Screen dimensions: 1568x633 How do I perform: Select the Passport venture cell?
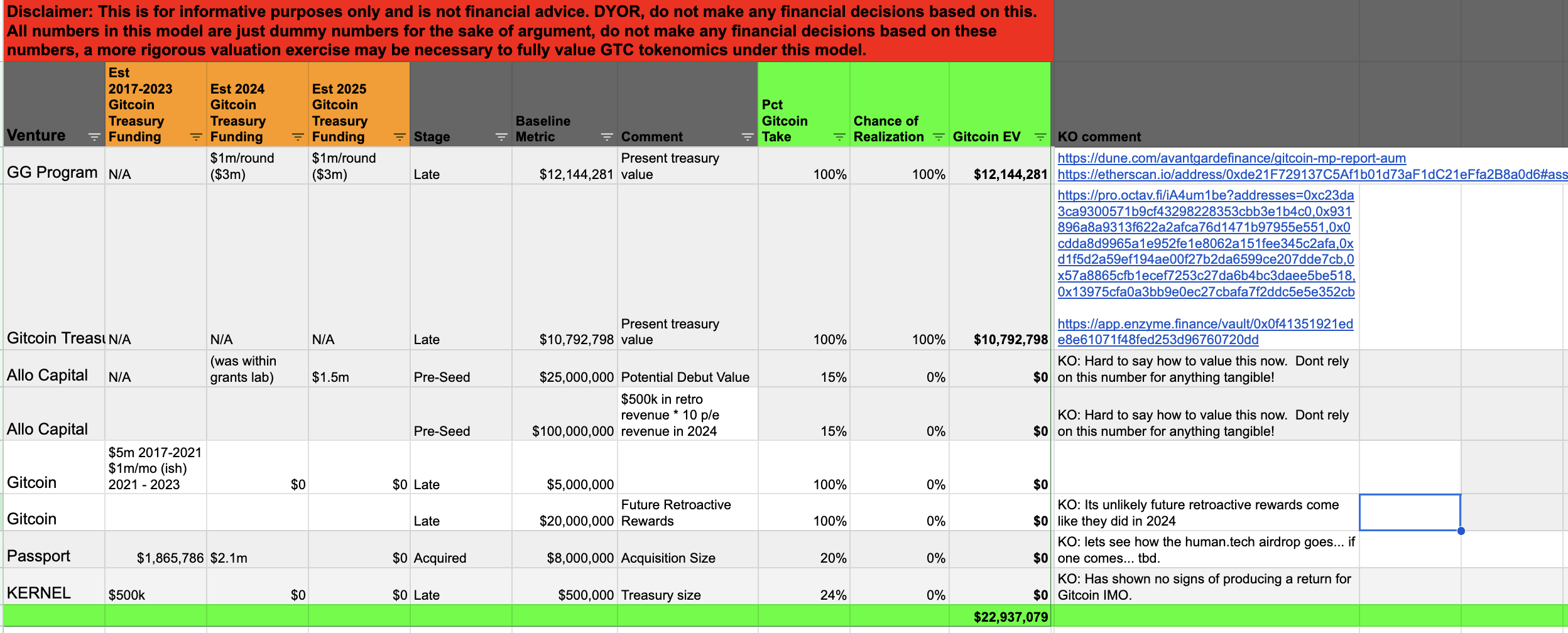tap(54, 549)
